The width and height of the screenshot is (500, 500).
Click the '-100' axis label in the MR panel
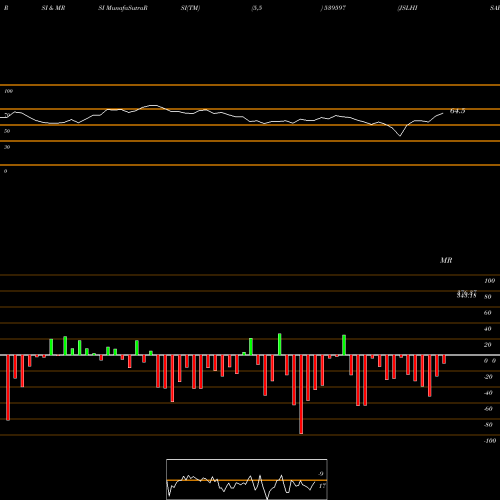pyautogui.click(x=490, y=441)
